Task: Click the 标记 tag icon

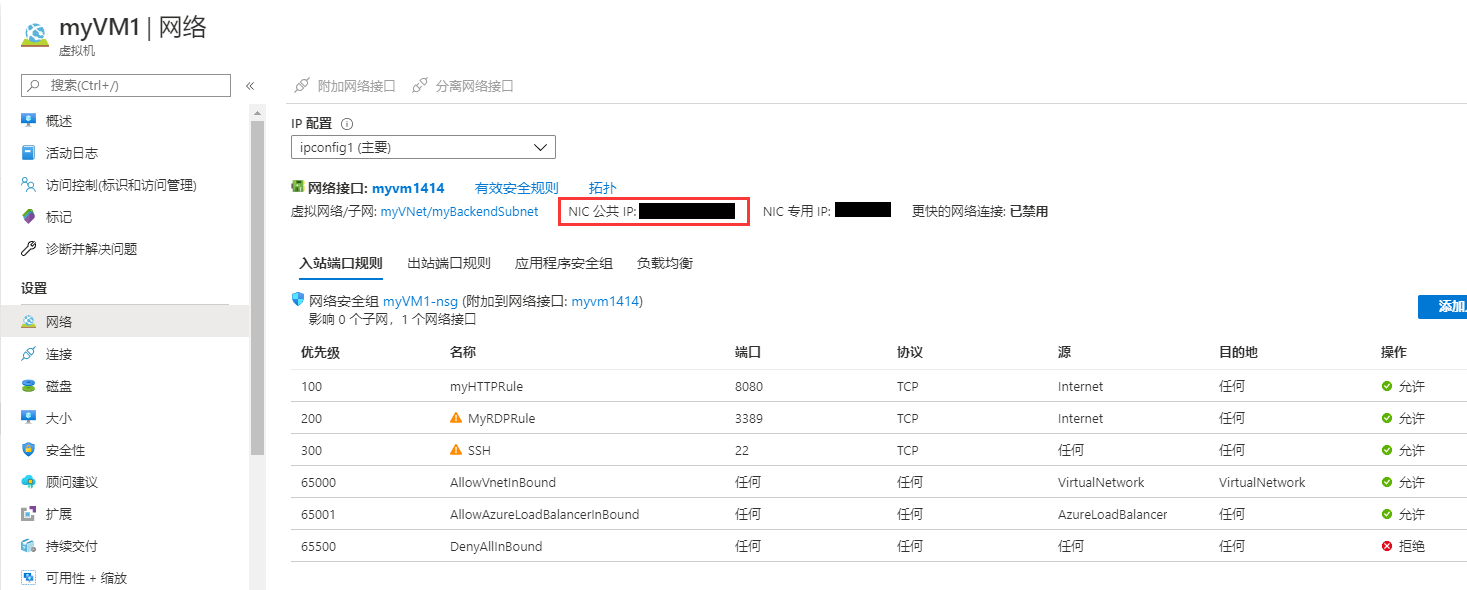Action: [29, 217]
